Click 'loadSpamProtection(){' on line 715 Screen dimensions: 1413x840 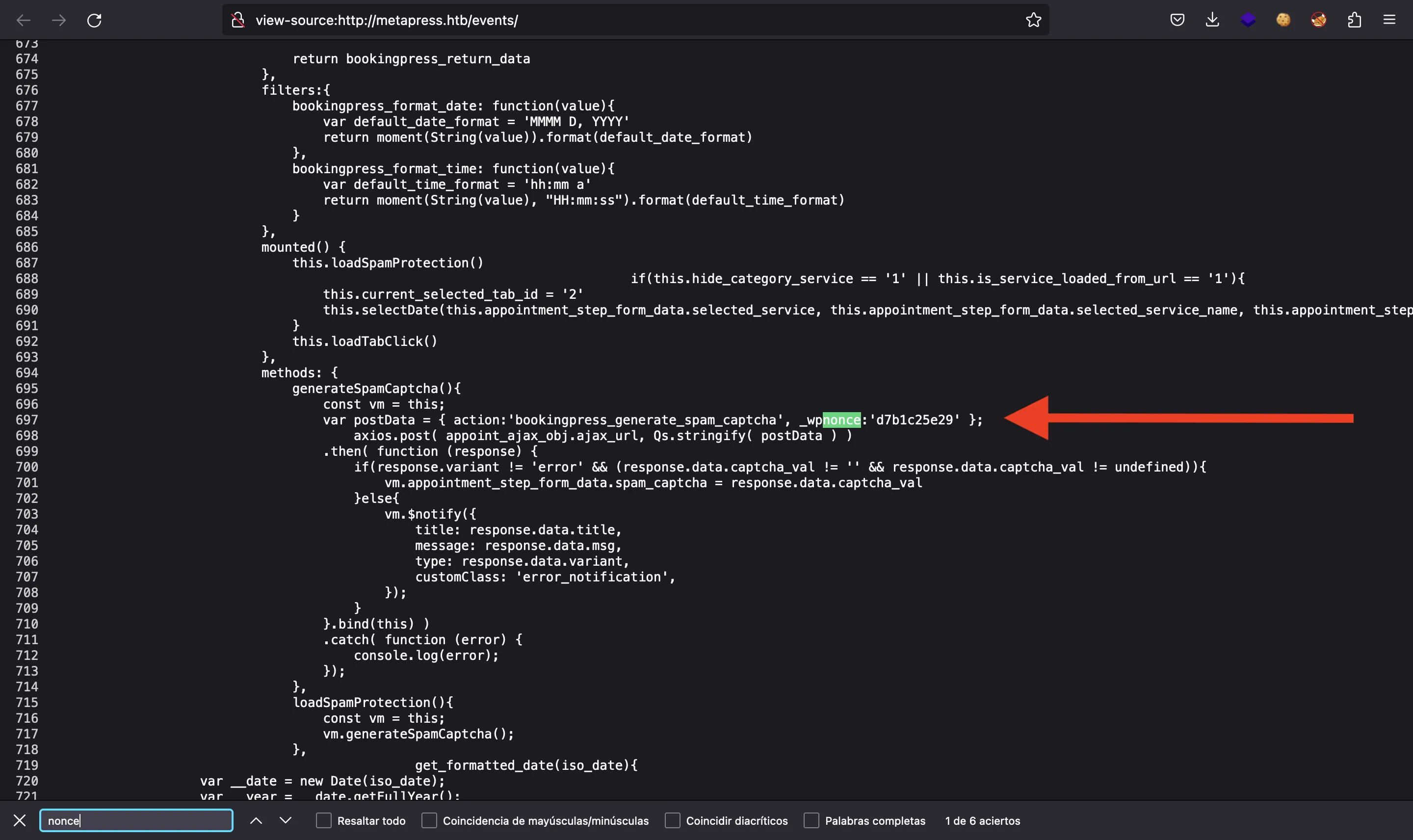(373, 703)
